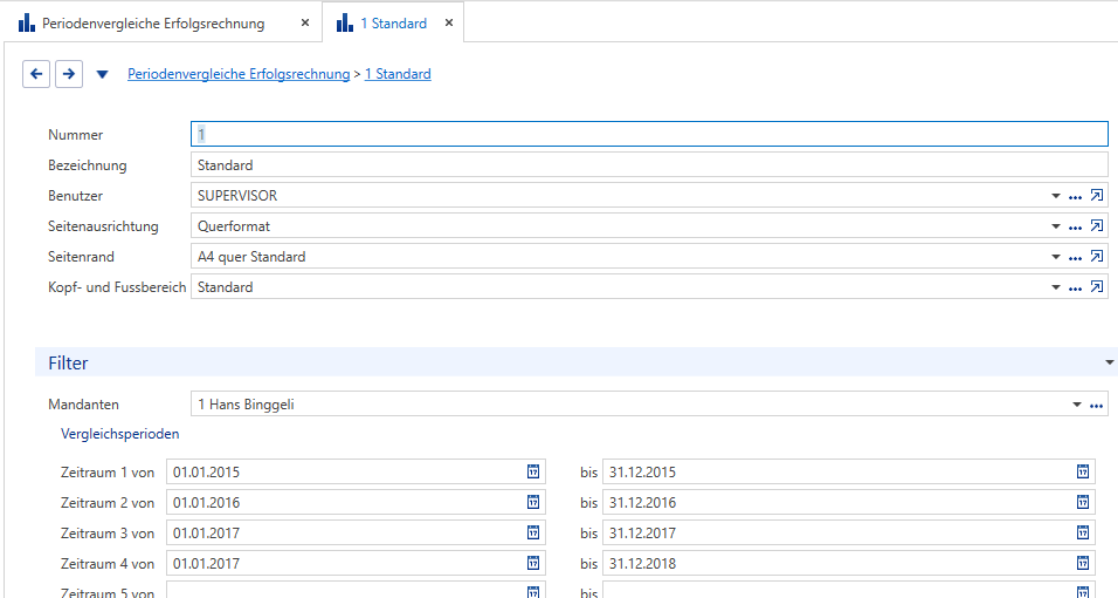Open calendar picker for Zeitraum 2 von
This screenshot has height=598, width=1118.
tap(533, 502)
